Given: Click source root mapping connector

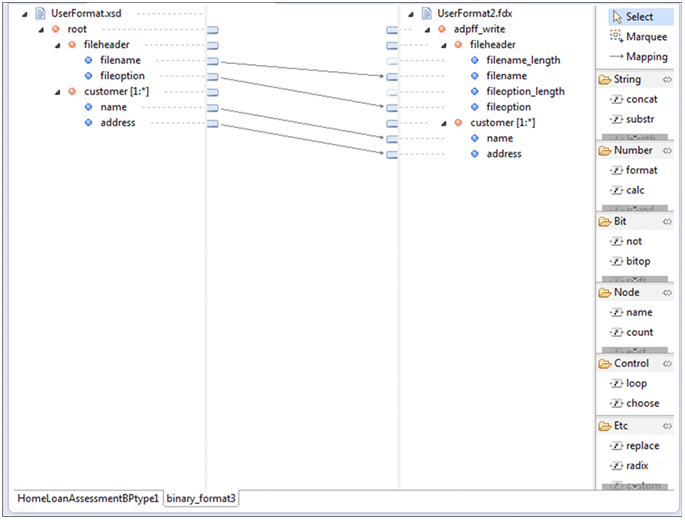Looking at the screenshot, I should (213, 30).
